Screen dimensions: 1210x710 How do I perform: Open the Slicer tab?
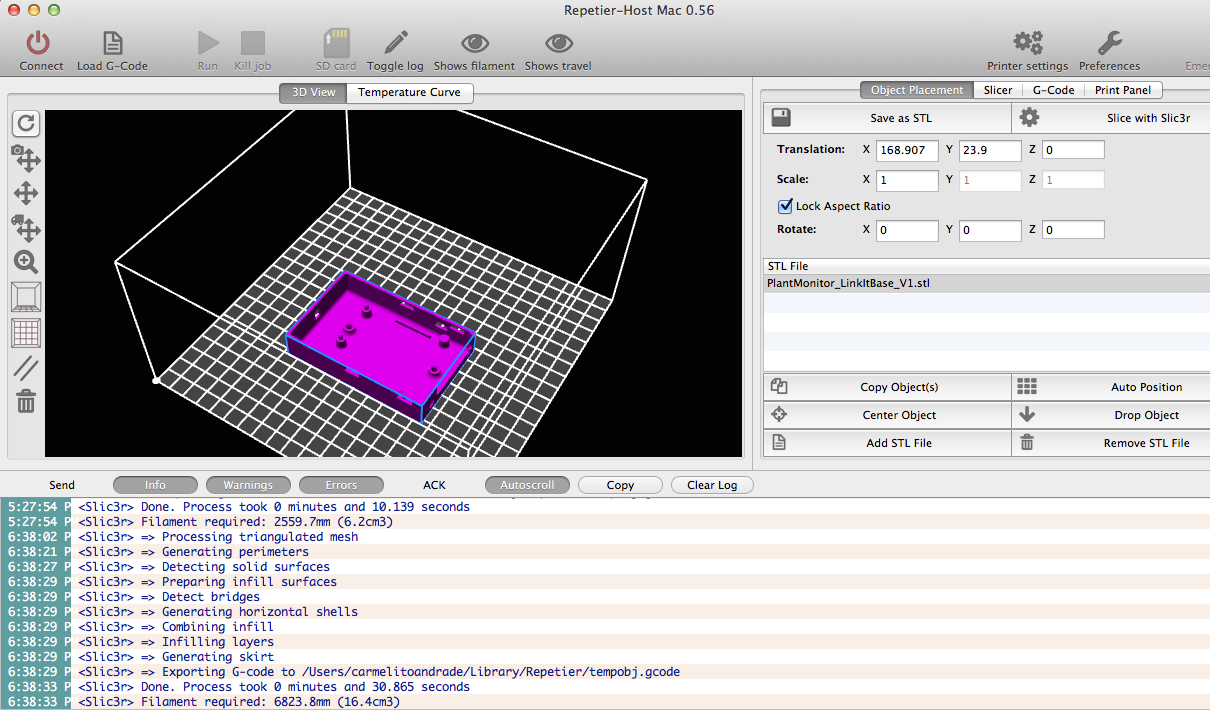pyautogui.click(x=998, y=90)
